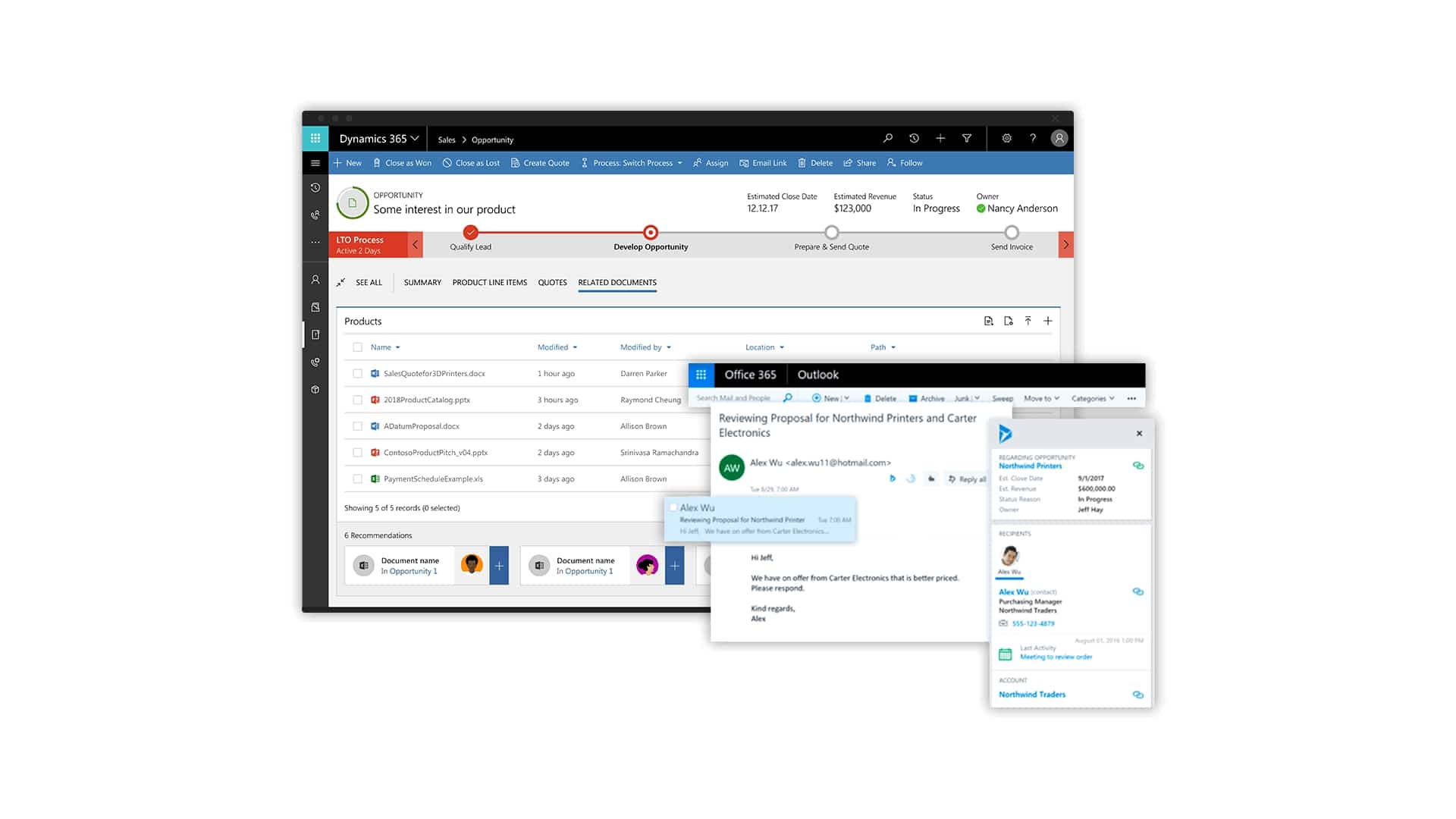Click Sales in the breadcrumb
The height and width of the screenshot is (819, 1456).
447,140
